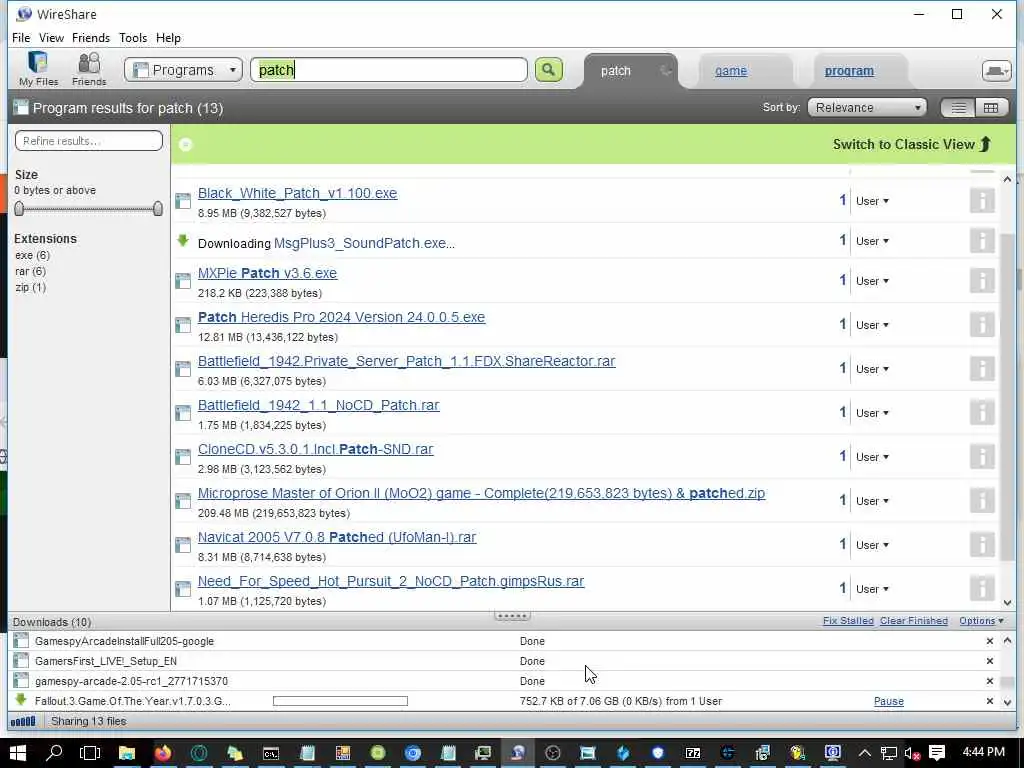Show info for MsgPlus3_SoundPatch.exe download

click(x=982, y=241)
